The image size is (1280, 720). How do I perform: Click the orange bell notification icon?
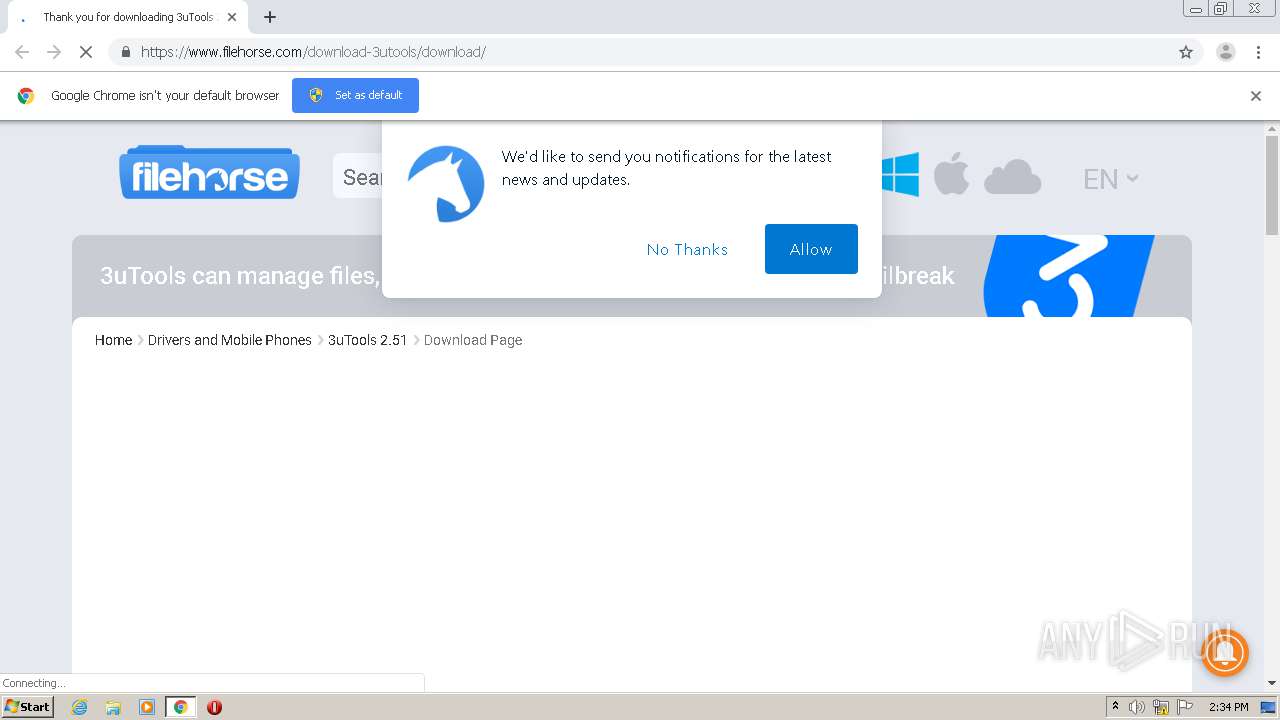pyautogui.click(x=1224, y=652)
